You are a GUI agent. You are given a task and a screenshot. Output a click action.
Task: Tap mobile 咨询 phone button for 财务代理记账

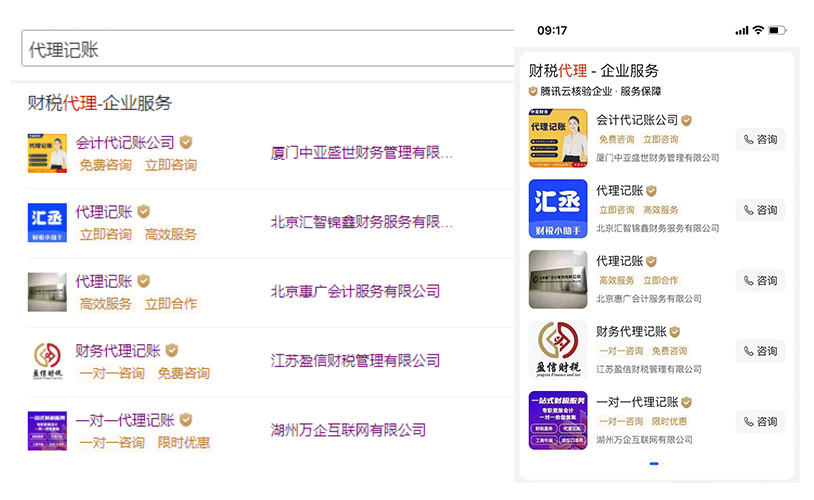761,351
